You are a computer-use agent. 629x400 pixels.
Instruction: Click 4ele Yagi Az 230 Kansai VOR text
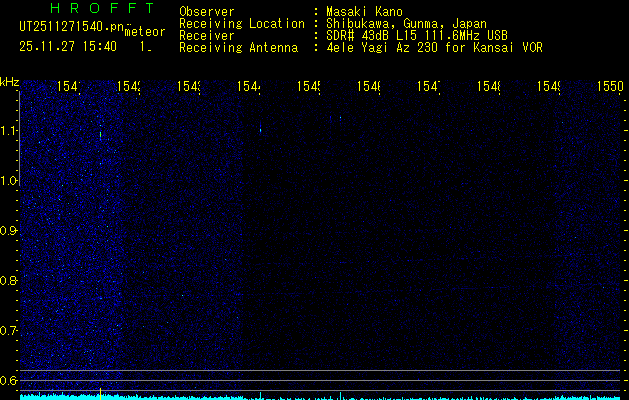click(434, 48)
